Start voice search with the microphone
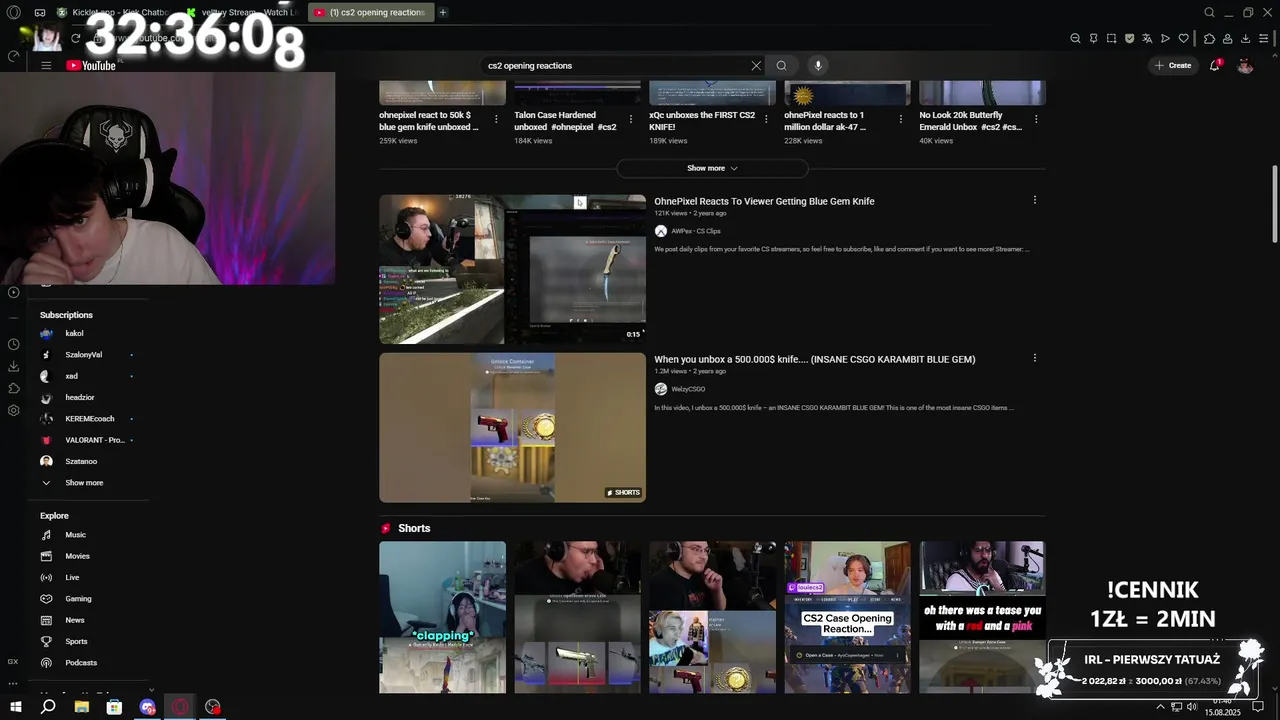 tap(818, 65)
